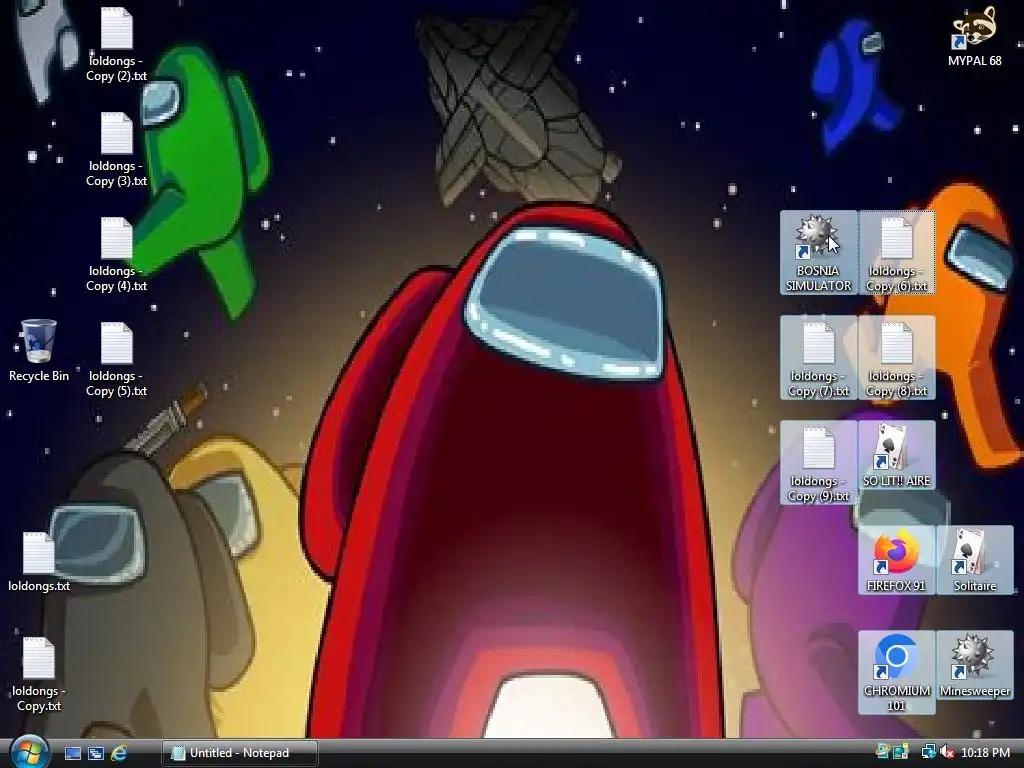The image size is (1024, 768).
Task: Click Switch between windows quick launch icon
Action: pyautogui.click(x=96, y=754)
